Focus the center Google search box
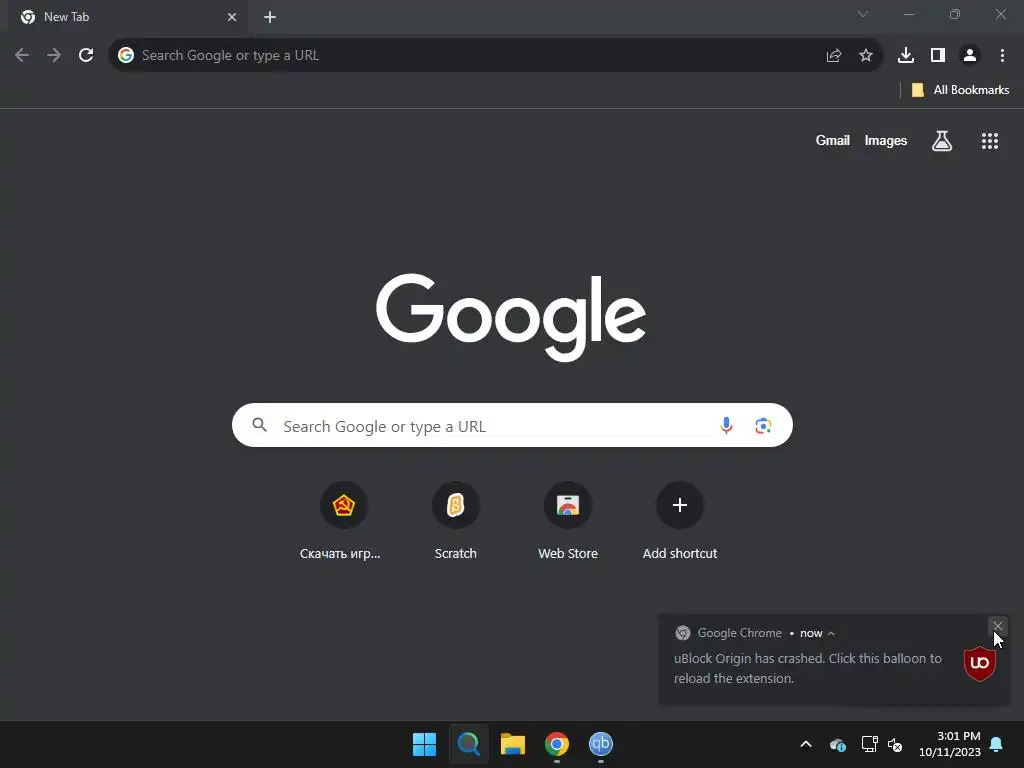Viewport: 1024px width, 768px height. pyautogui.click(x=512, y=426)
